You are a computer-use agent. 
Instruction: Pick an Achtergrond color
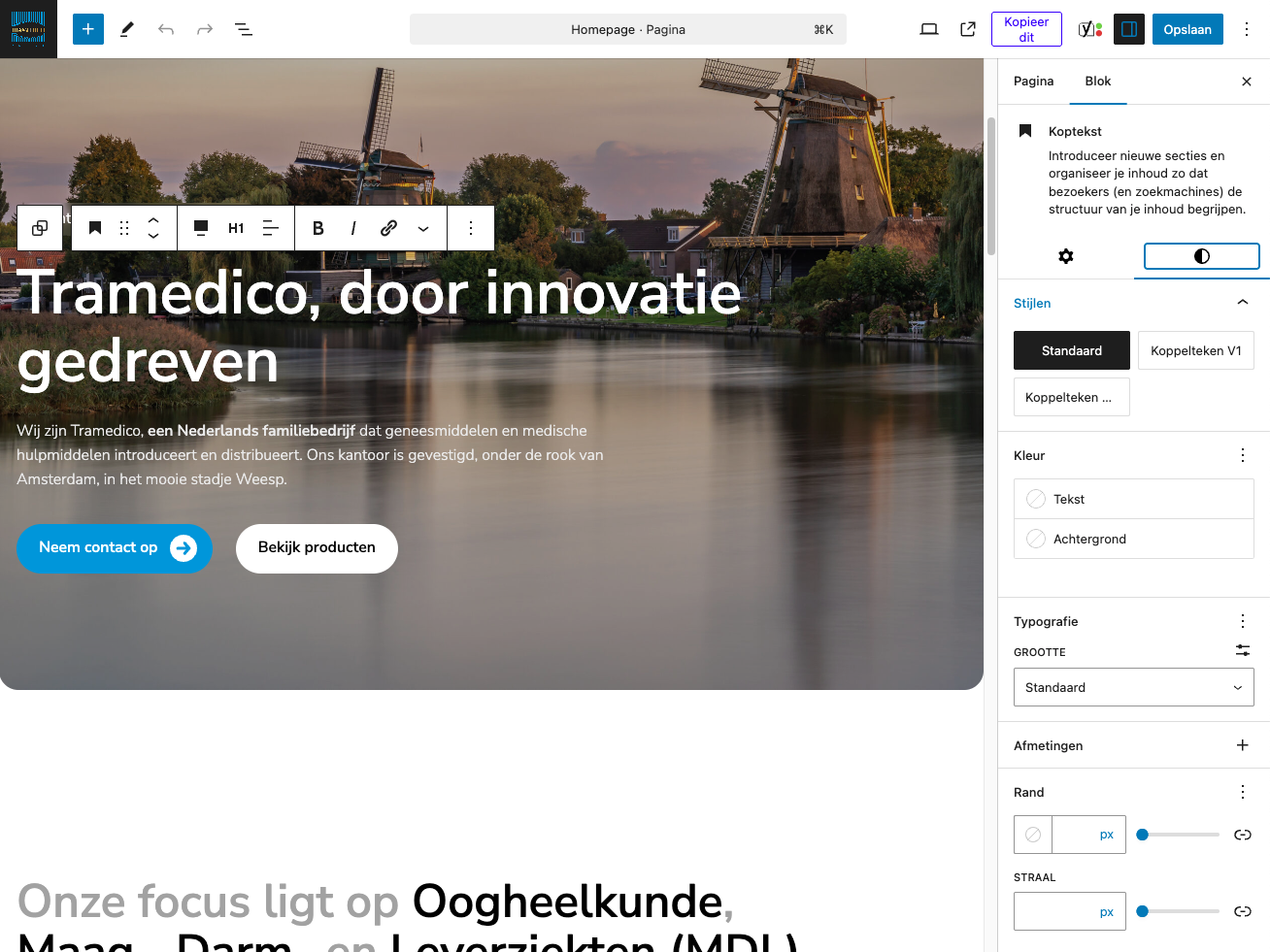pyautogui.click(x=1134, y=539)
